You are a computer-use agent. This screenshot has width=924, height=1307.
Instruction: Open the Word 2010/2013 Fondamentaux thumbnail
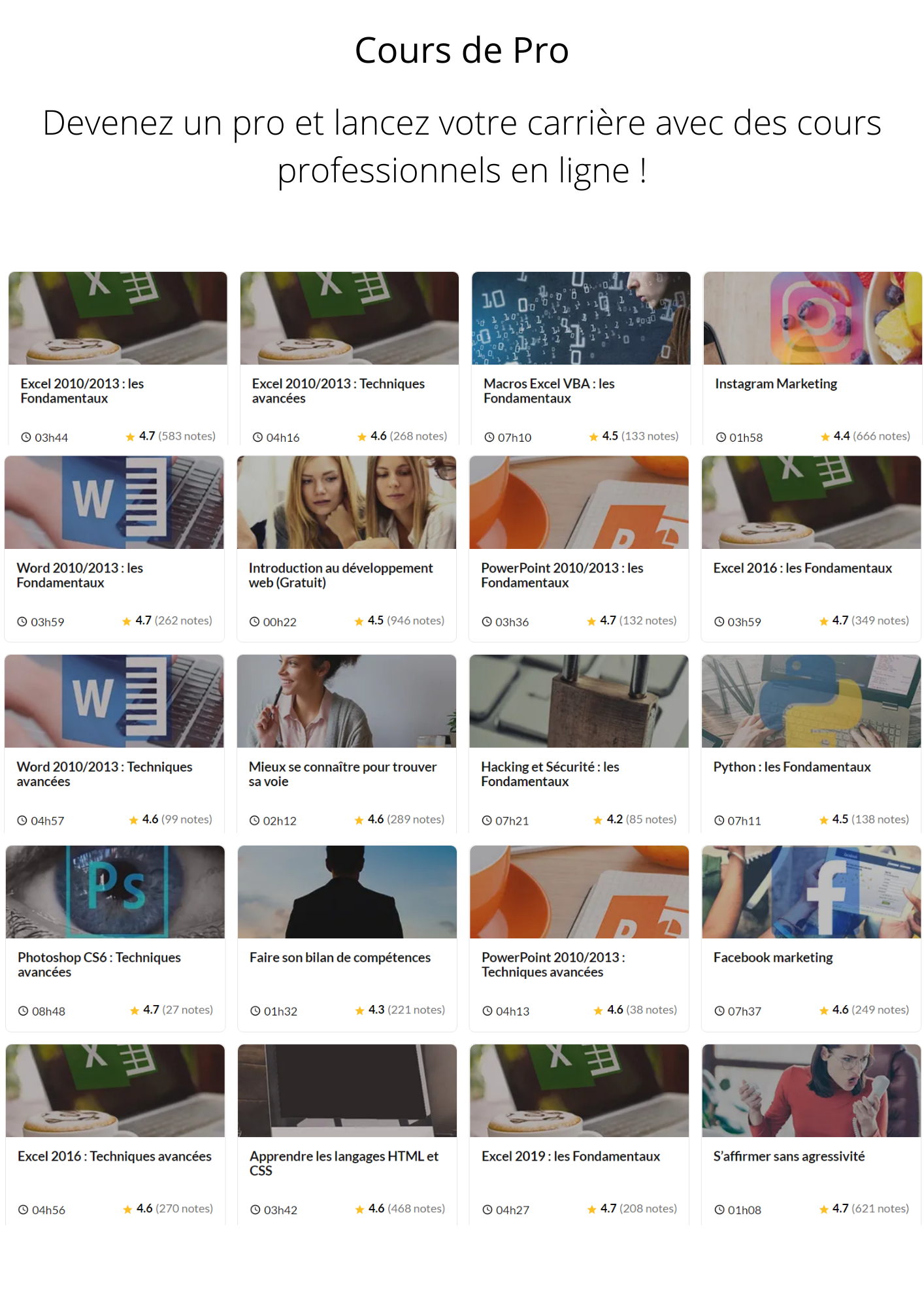(114, 503)
